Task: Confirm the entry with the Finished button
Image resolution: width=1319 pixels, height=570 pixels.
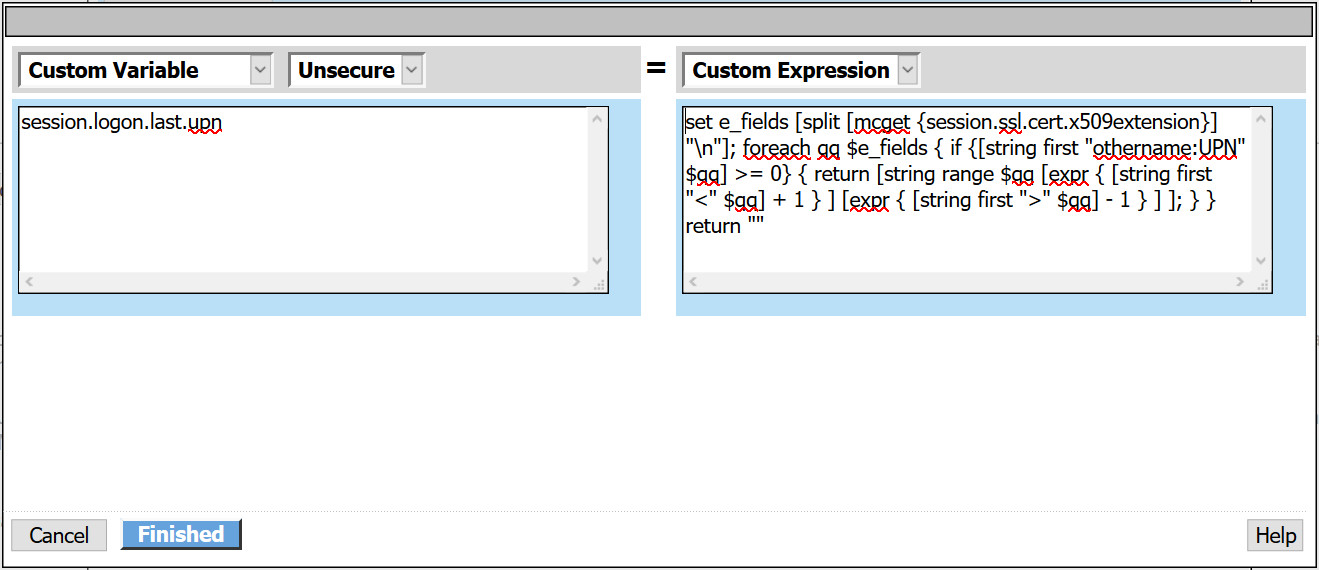Action: pos(181,534)
